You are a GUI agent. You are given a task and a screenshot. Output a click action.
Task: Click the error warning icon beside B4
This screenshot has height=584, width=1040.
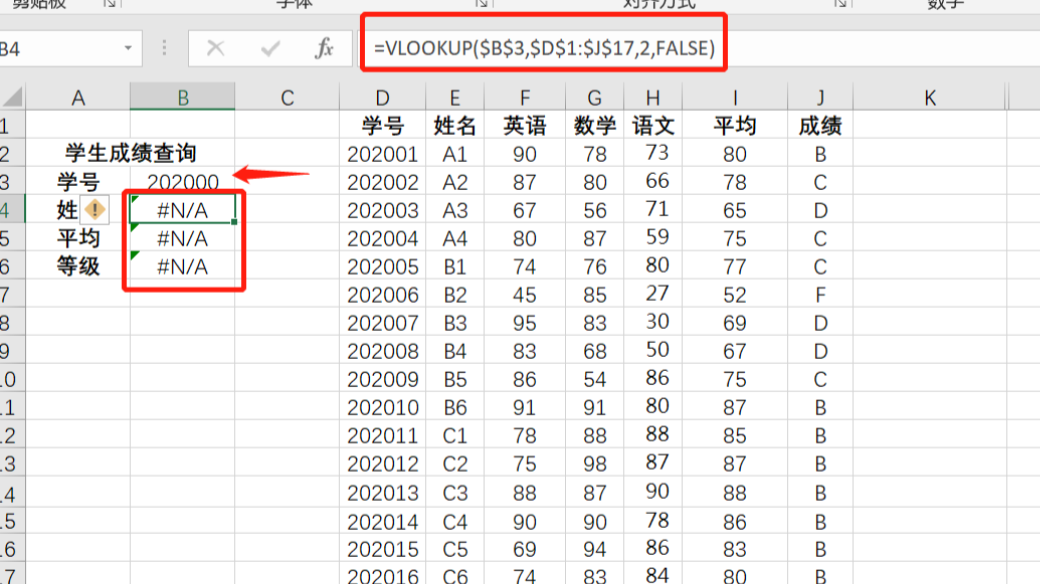point(95,210)
